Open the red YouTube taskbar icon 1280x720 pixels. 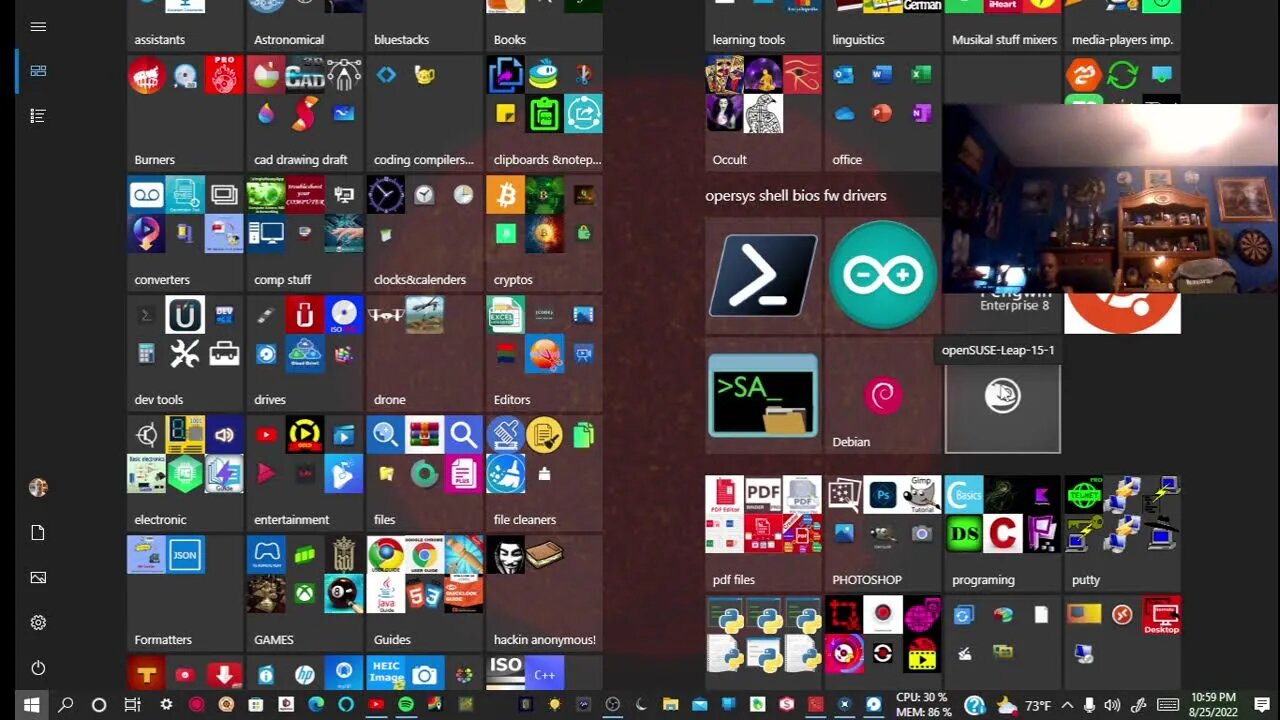pos(376,705)
